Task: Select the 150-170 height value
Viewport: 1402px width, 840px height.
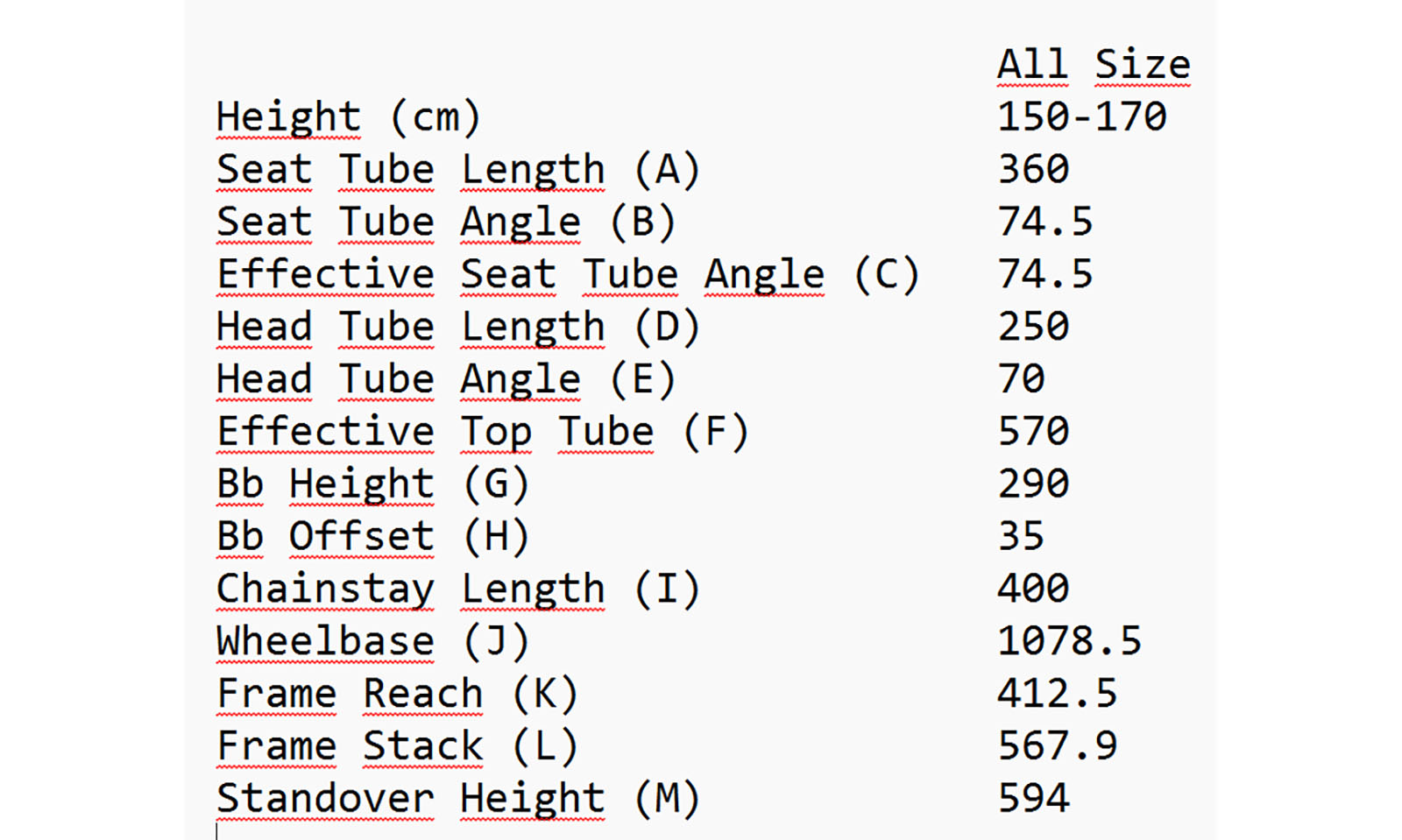Action: coord(1081,117)
